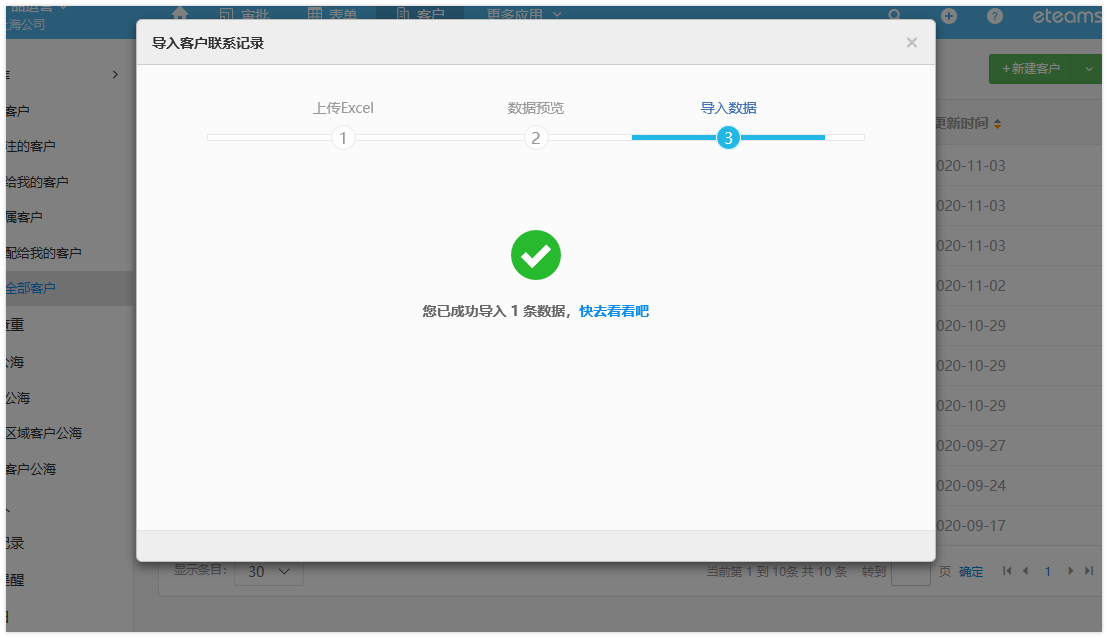Image resolution: width=1108 pixels, height=638 pixels.
Task: Click the active step 3 circle
Action: point(728,138)
